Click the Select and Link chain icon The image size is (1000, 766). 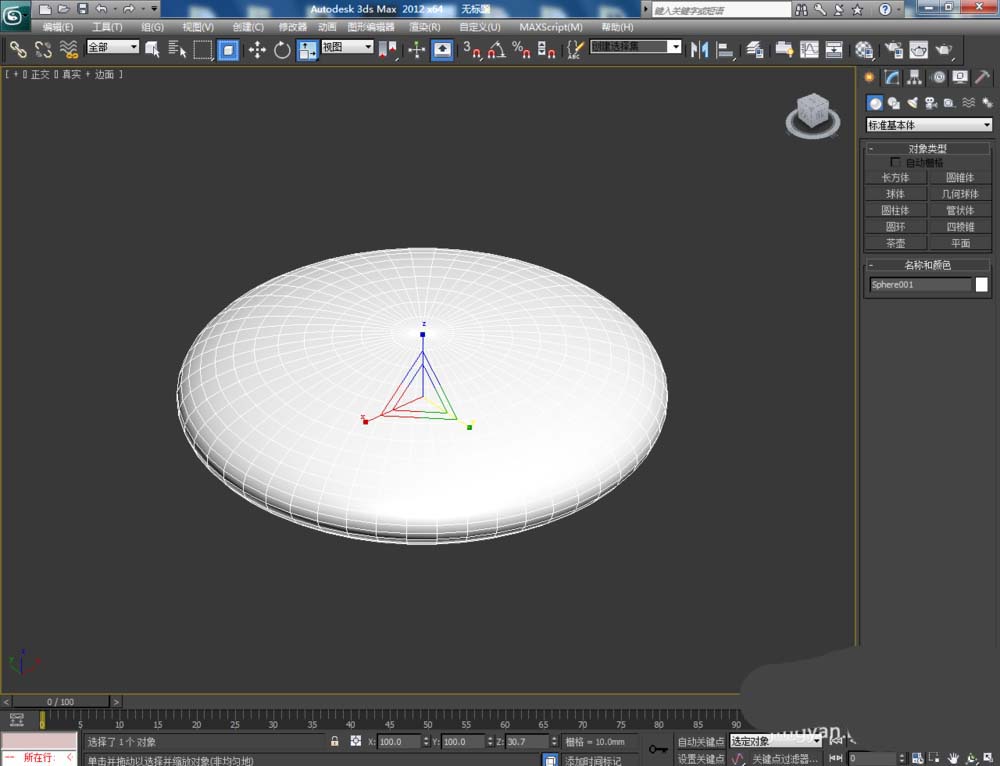tap(18, 49)
